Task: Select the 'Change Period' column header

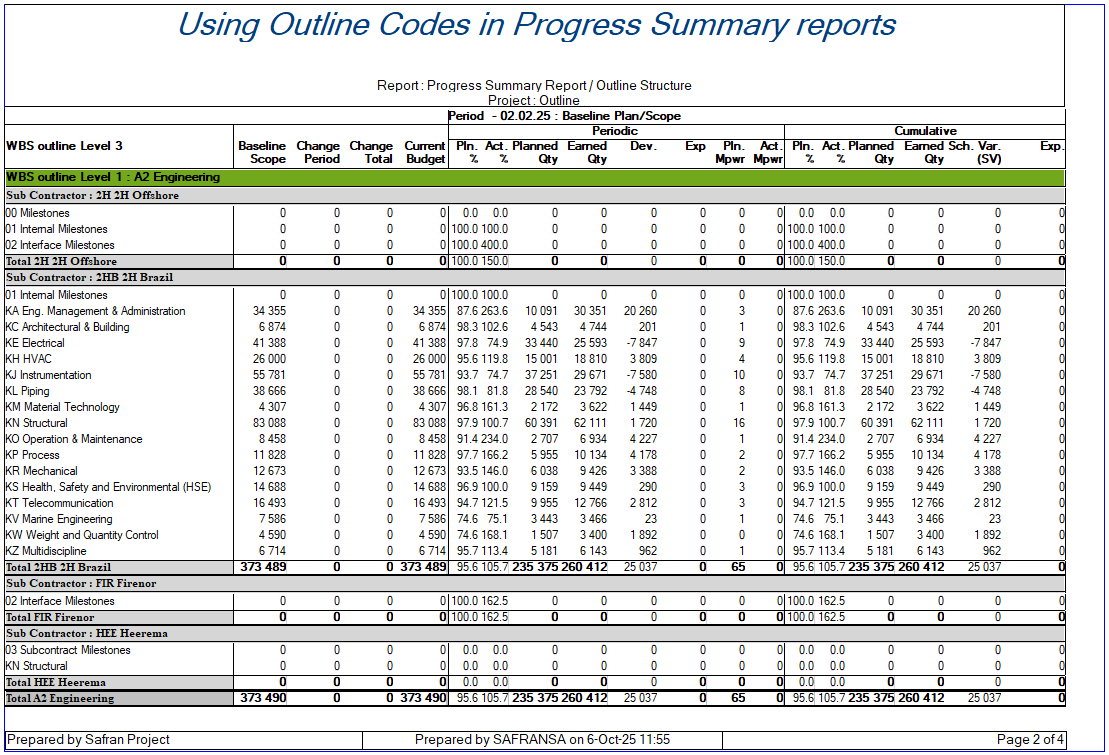Action: tap(318, 152)
